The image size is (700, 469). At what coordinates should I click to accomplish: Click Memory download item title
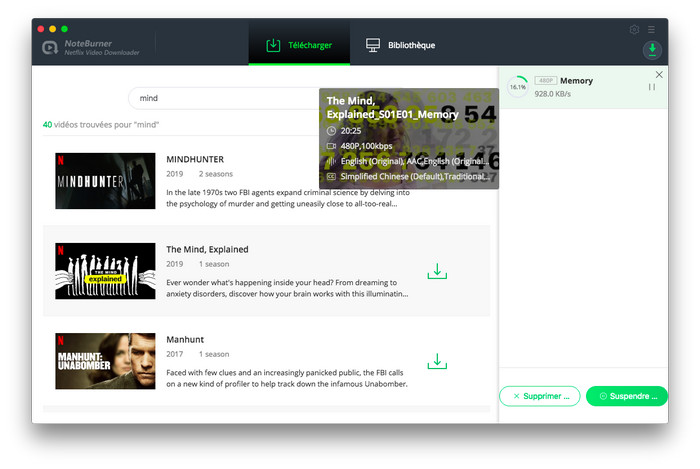pos(576,81)
